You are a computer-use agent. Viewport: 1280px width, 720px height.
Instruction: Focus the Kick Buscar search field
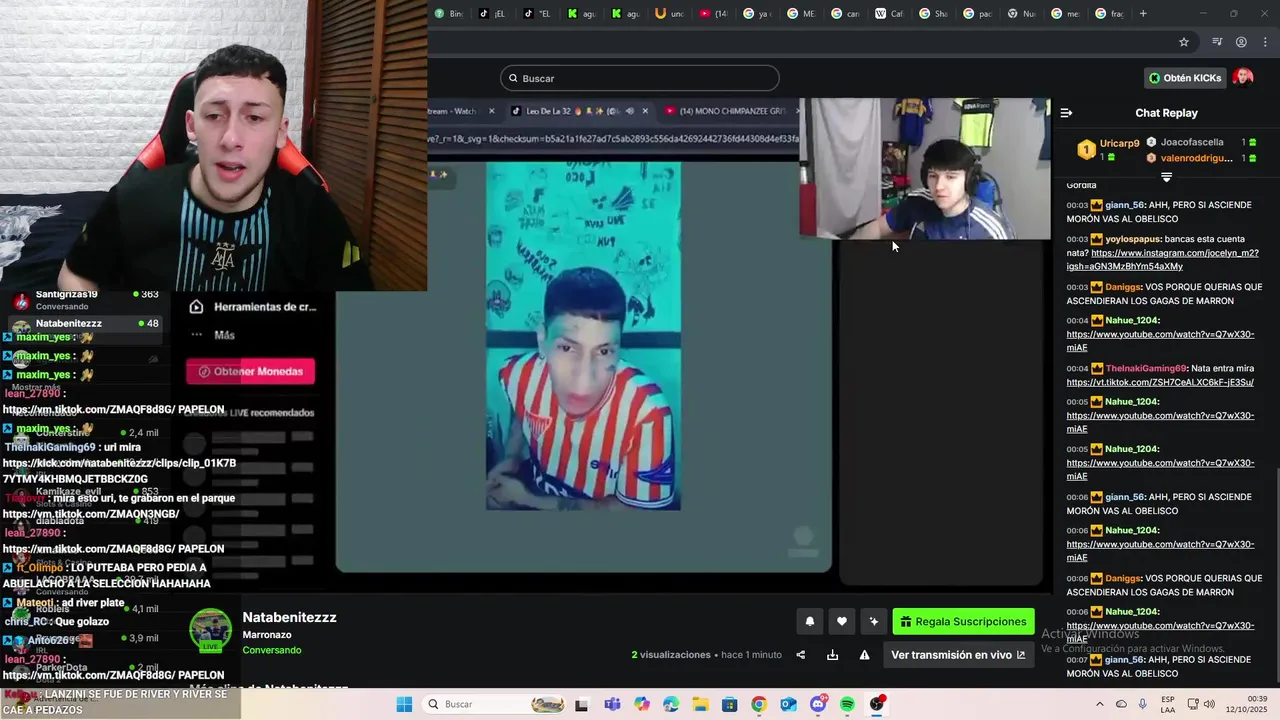point(640,78)
